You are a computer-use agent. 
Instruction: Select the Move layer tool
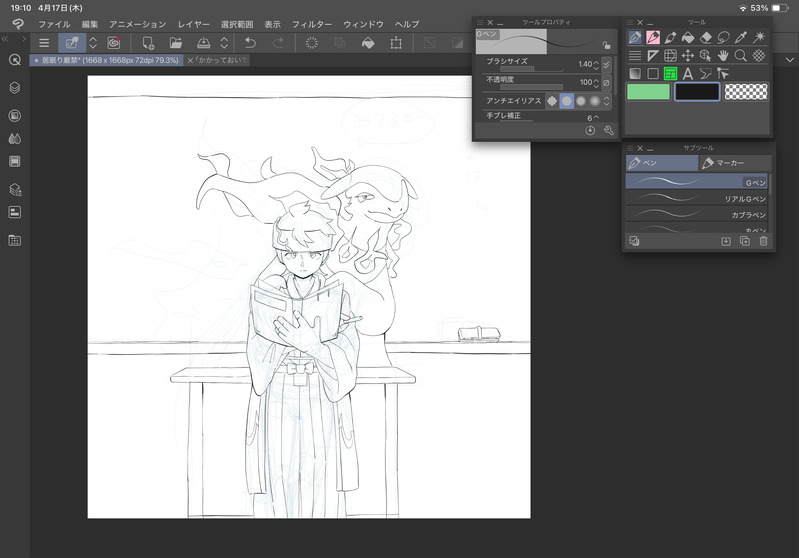pos(688,56)
